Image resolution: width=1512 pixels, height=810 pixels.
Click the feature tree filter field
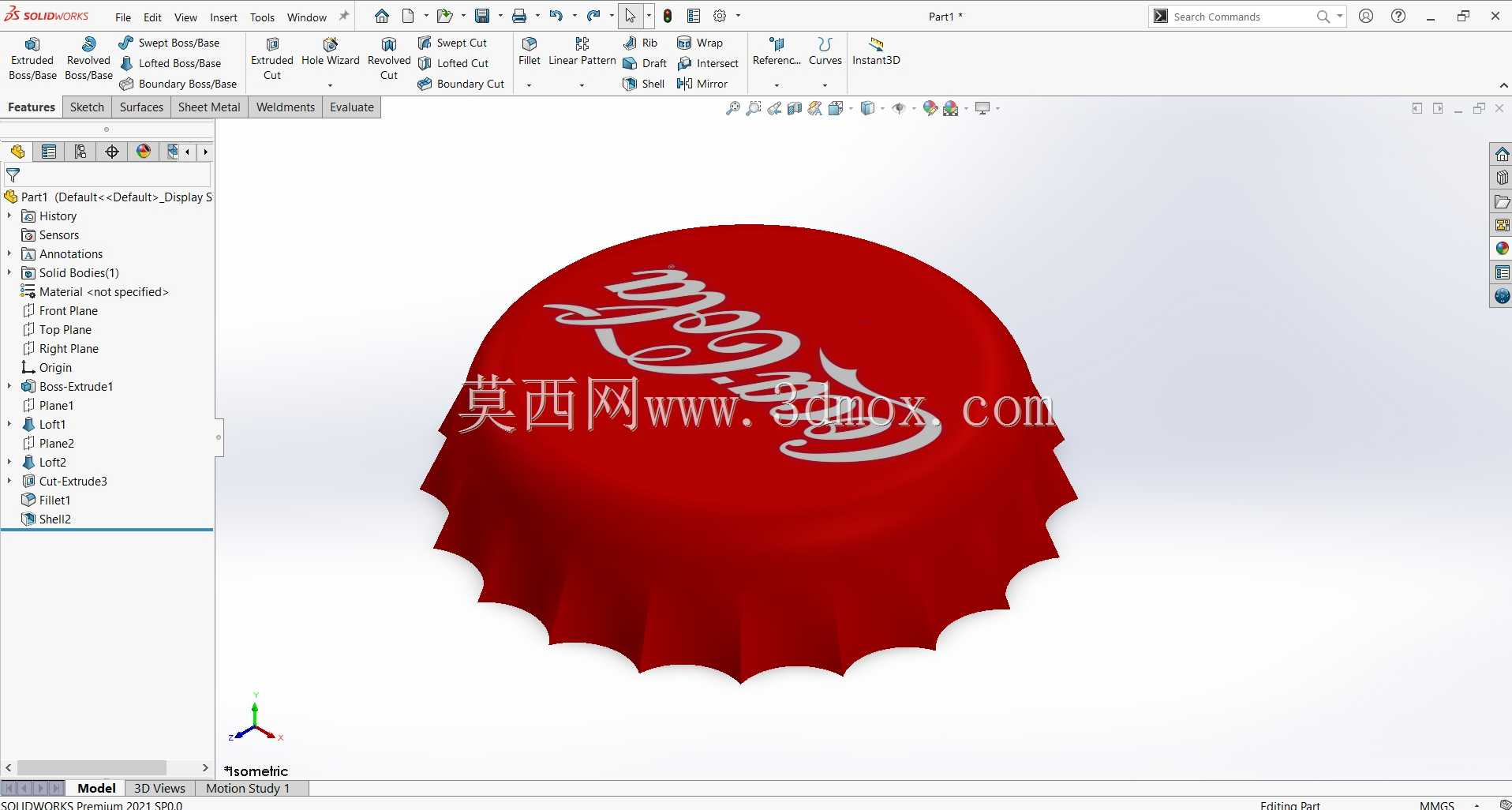[x=107, y=175]
